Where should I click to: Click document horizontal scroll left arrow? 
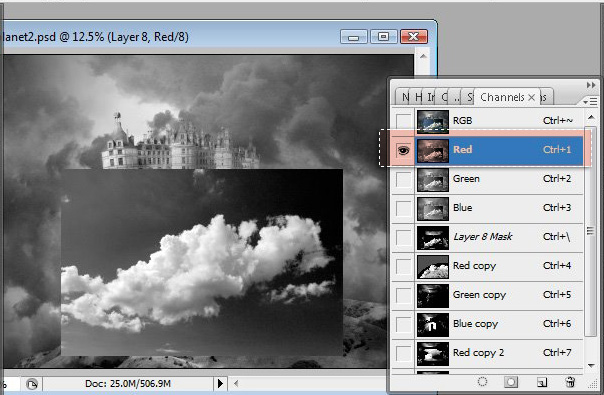coord(236,383)
